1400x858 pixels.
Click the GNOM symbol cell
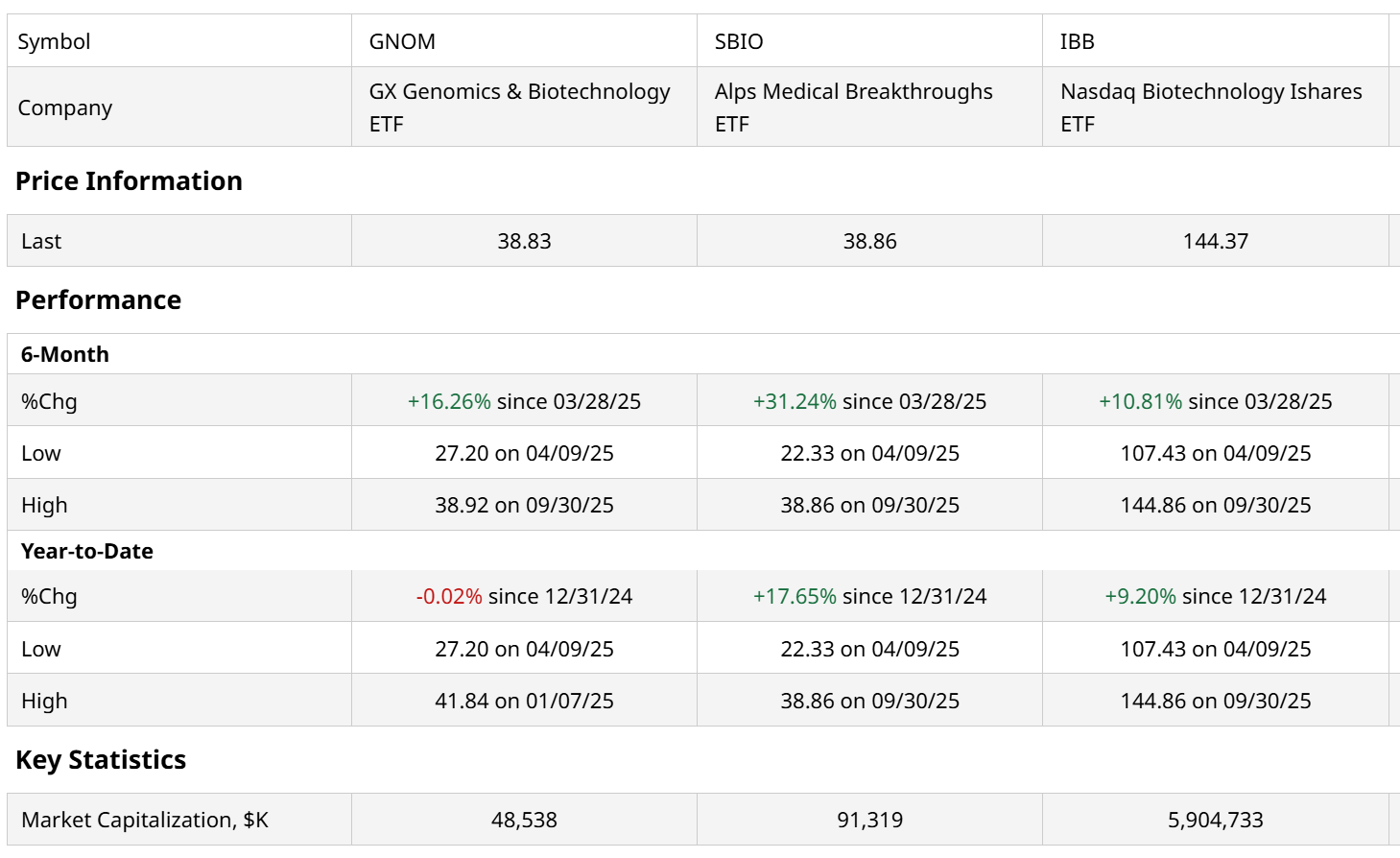402,41
